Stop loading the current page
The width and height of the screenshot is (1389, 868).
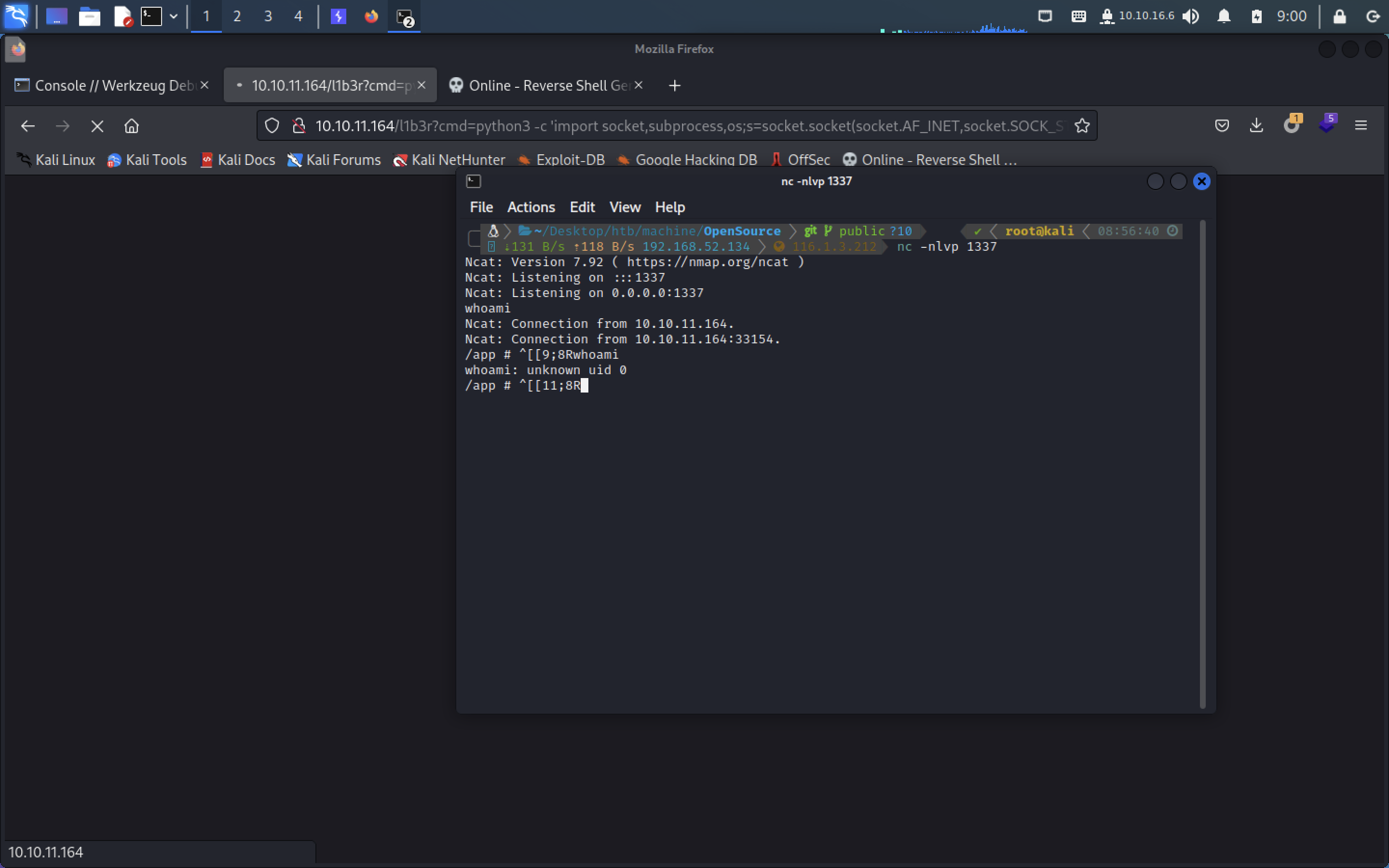click(97, 126)
